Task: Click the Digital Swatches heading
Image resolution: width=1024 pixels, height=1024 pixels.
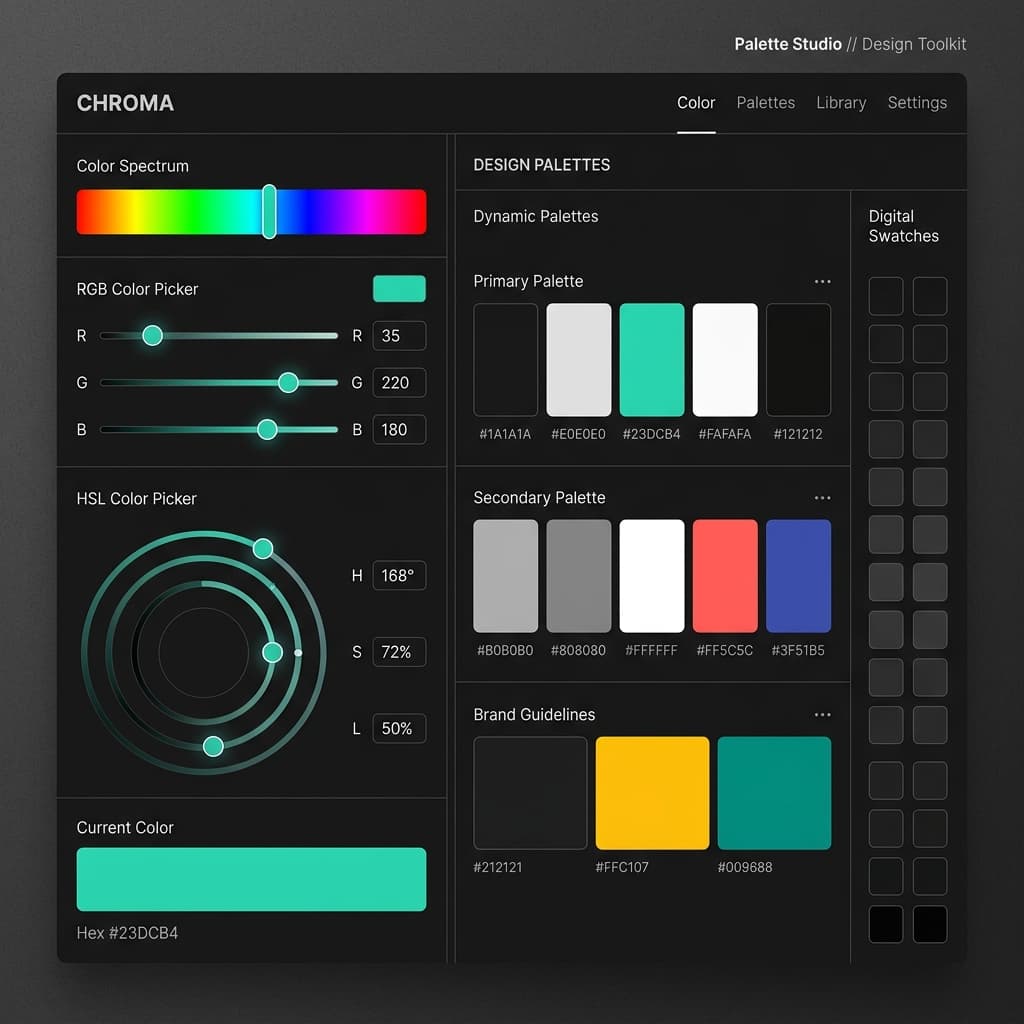Action: pos(904,226)
